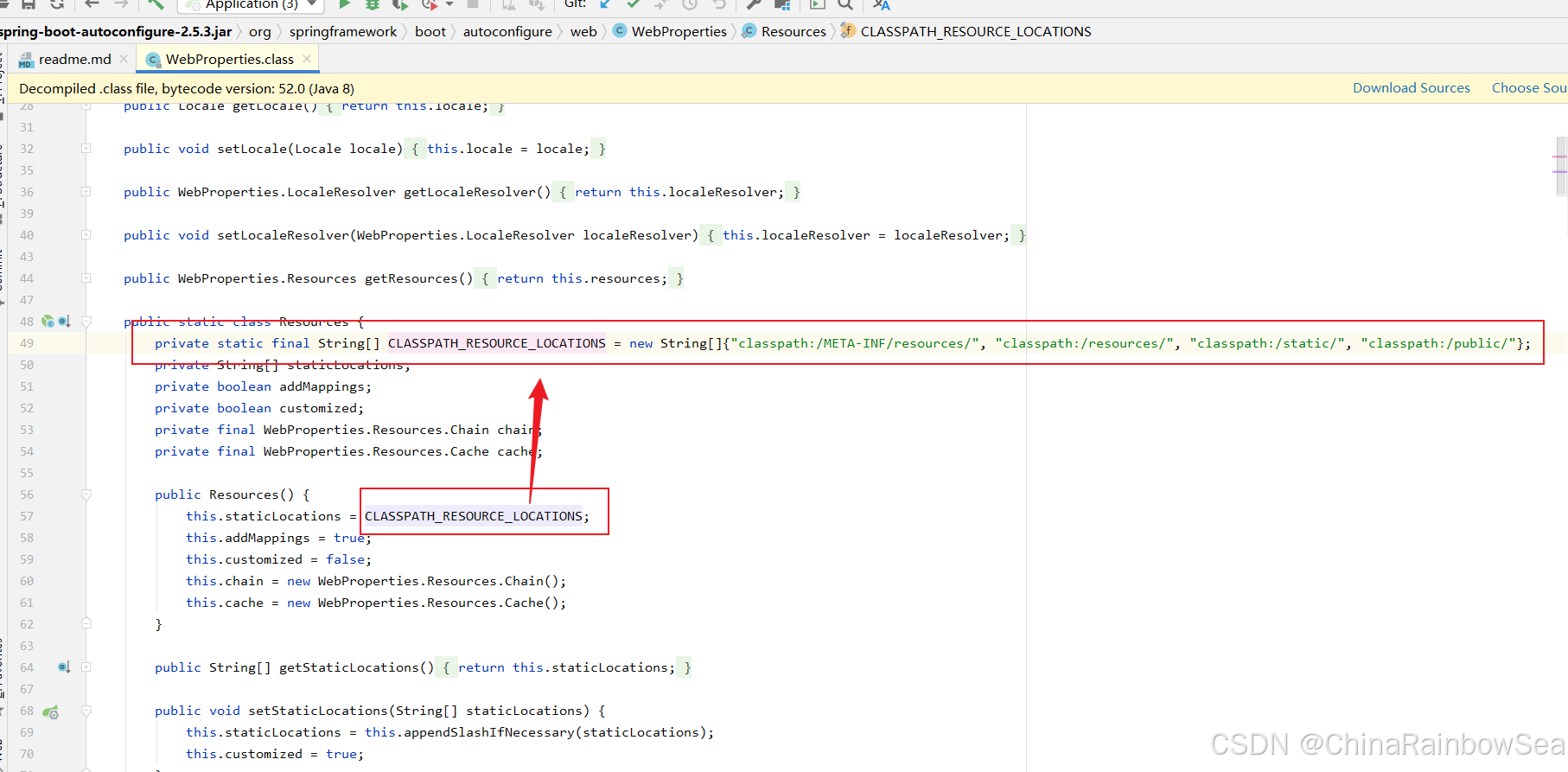
Task: Select the autoconfigure breadcrumb
Action: (507, 32)
